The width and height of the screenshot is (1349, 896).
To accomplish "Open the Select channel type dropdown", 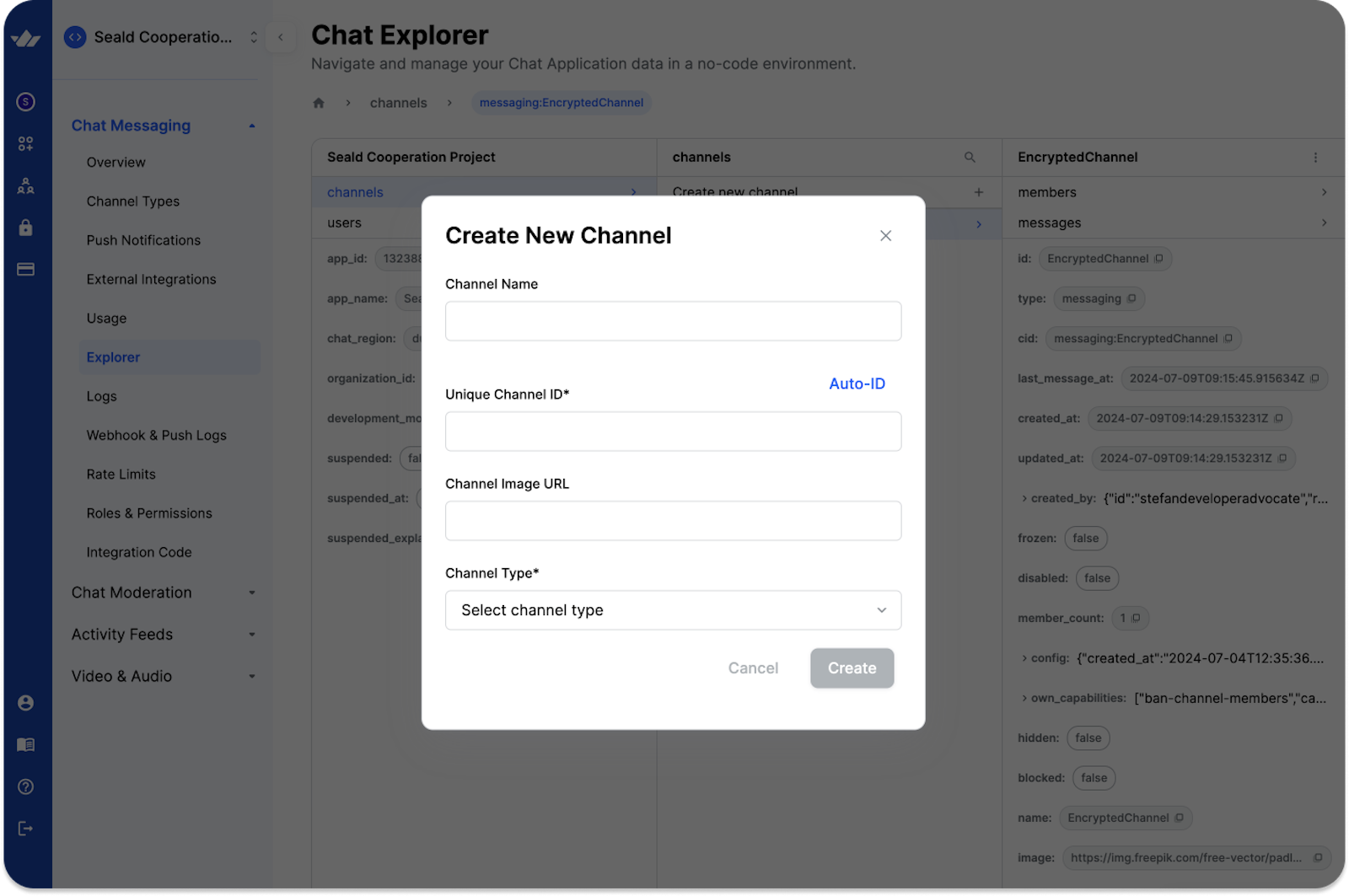I will coord(673,609).
